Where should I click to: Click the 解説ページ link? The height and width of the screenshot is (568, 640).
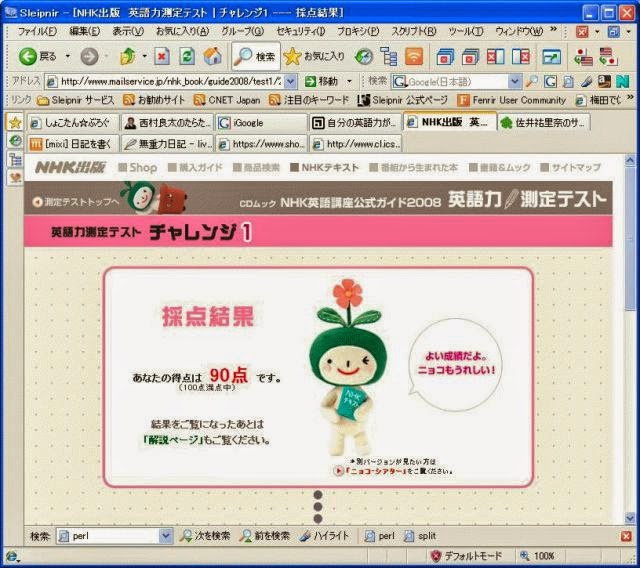[x=173, y=440]
